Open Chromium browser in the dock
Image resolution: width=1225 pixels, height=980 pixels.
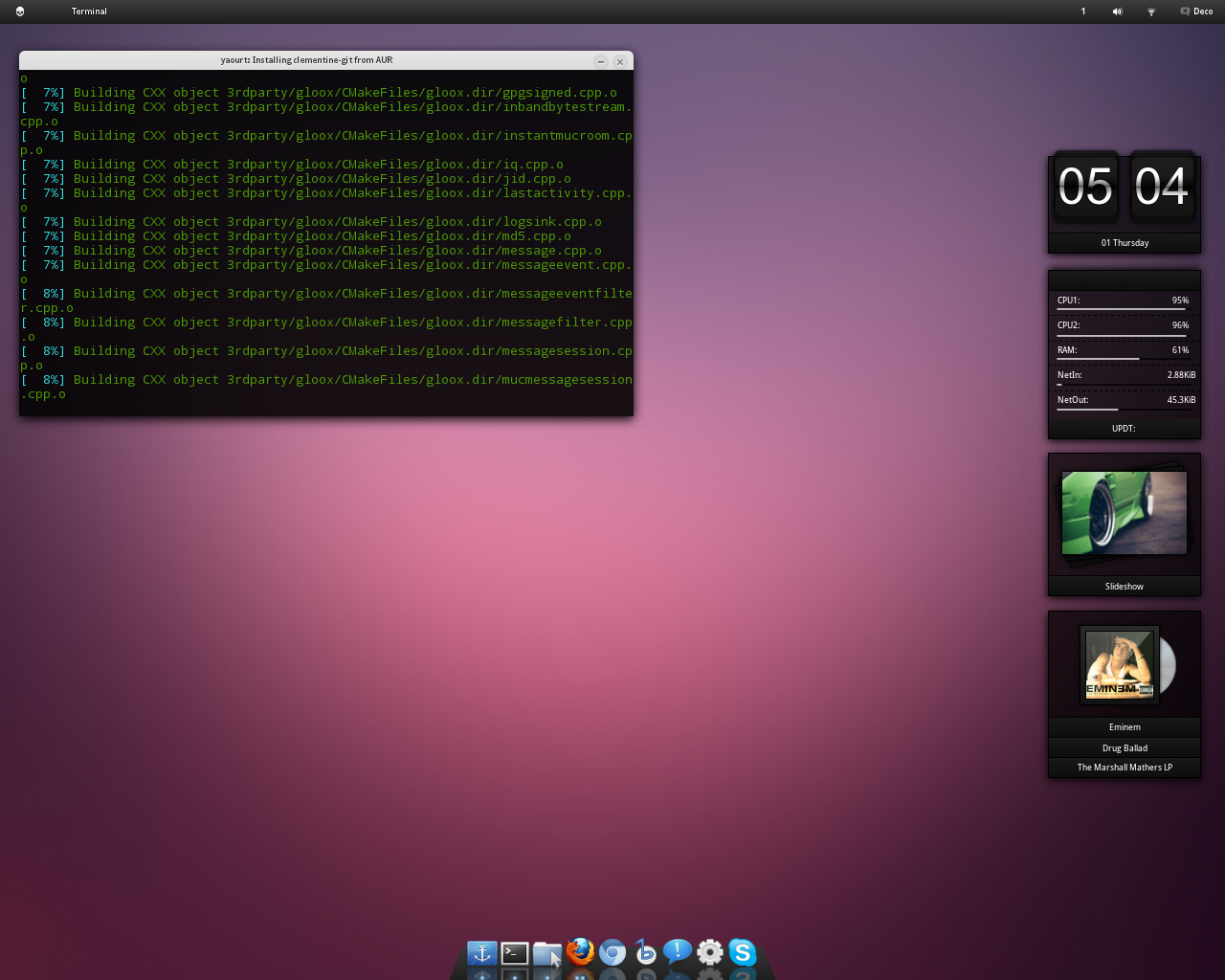[612, 952]
